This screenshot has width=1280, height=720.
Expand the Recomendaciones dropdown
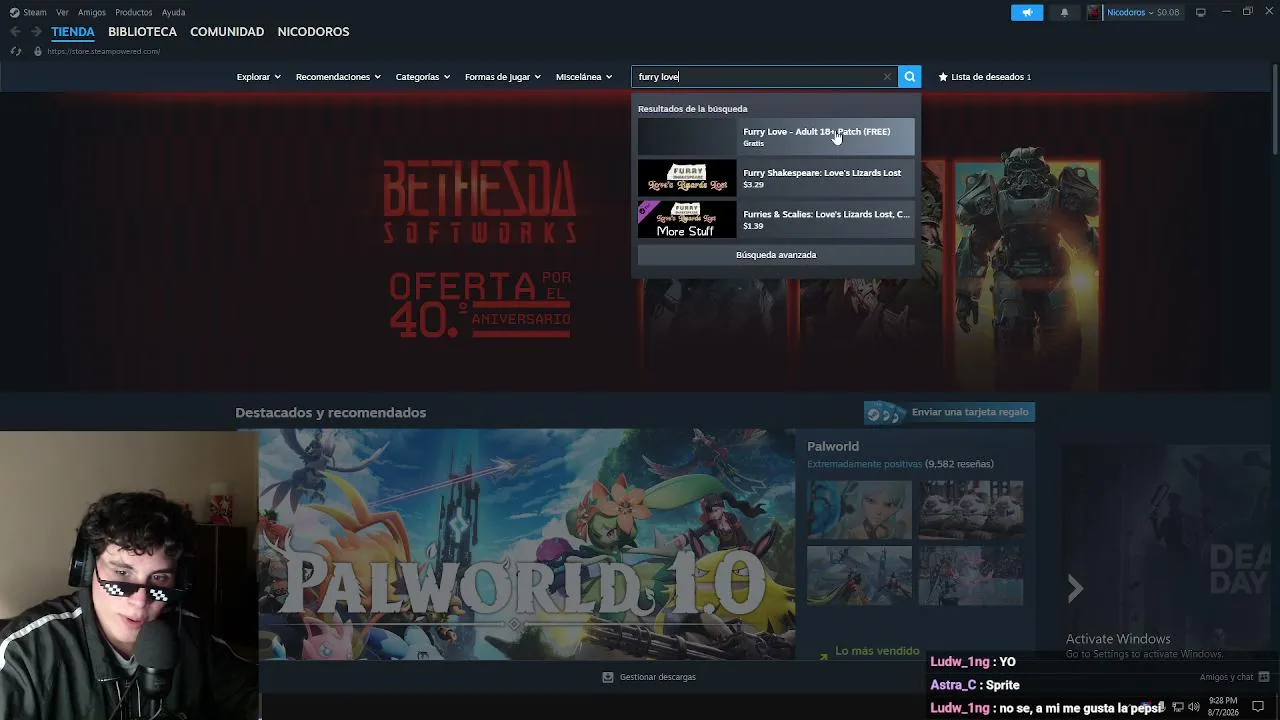(338, 77)
